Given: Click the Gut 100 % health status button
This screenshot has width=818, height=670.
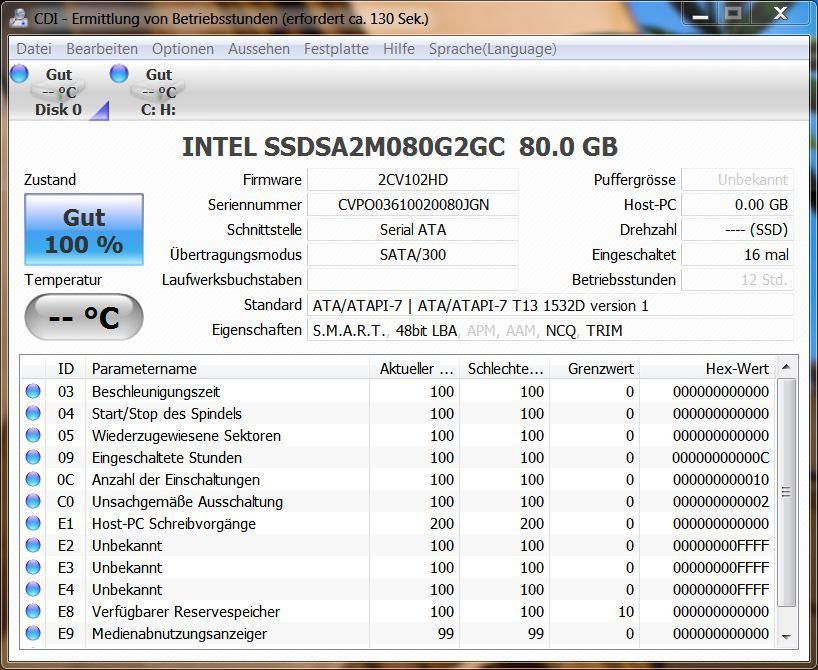Looking at the screenshot, I should (x=84, y=230).
